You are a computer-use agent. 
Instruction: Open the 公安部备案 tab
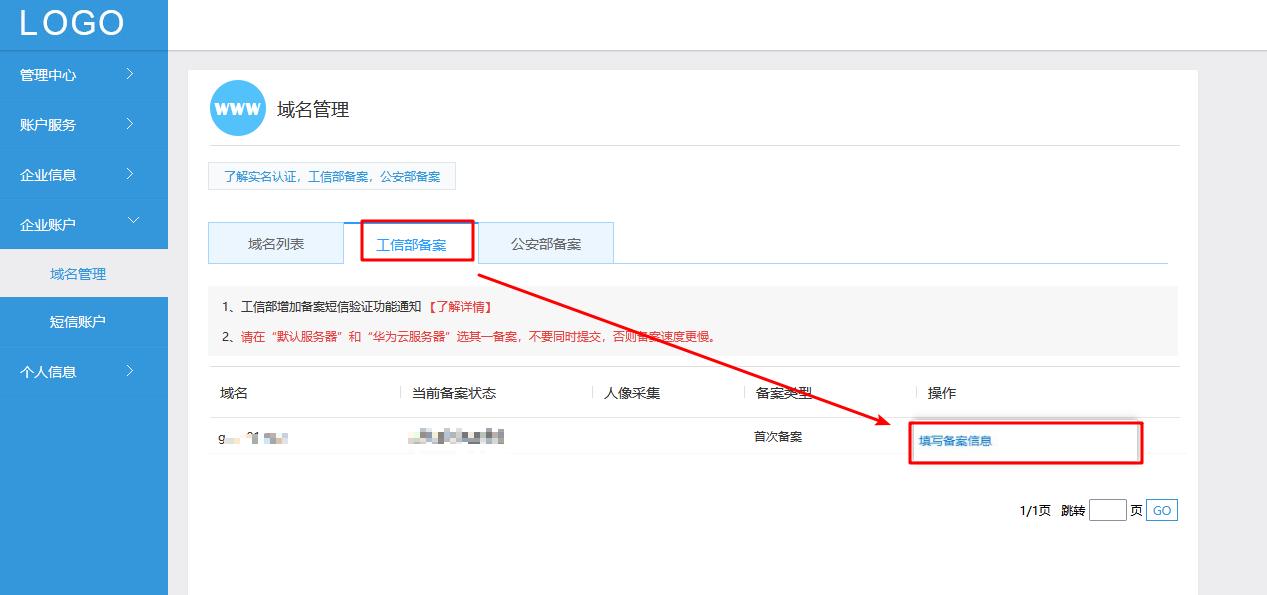546,242
